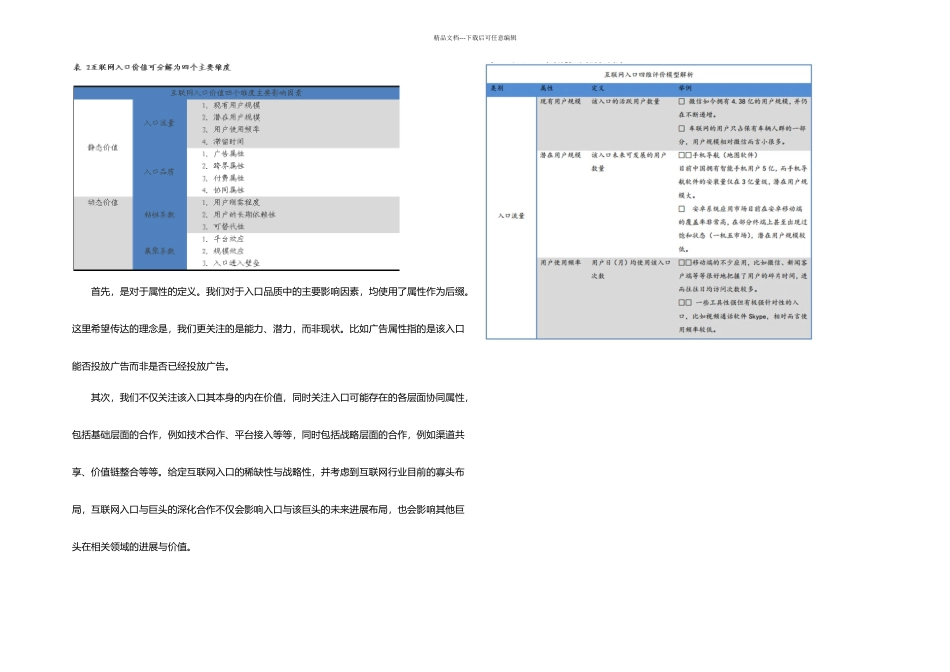The height and width of the screenshot is (672, 950).
Task: Select list row '3. 付费属性'
Action: pos(223,178)
